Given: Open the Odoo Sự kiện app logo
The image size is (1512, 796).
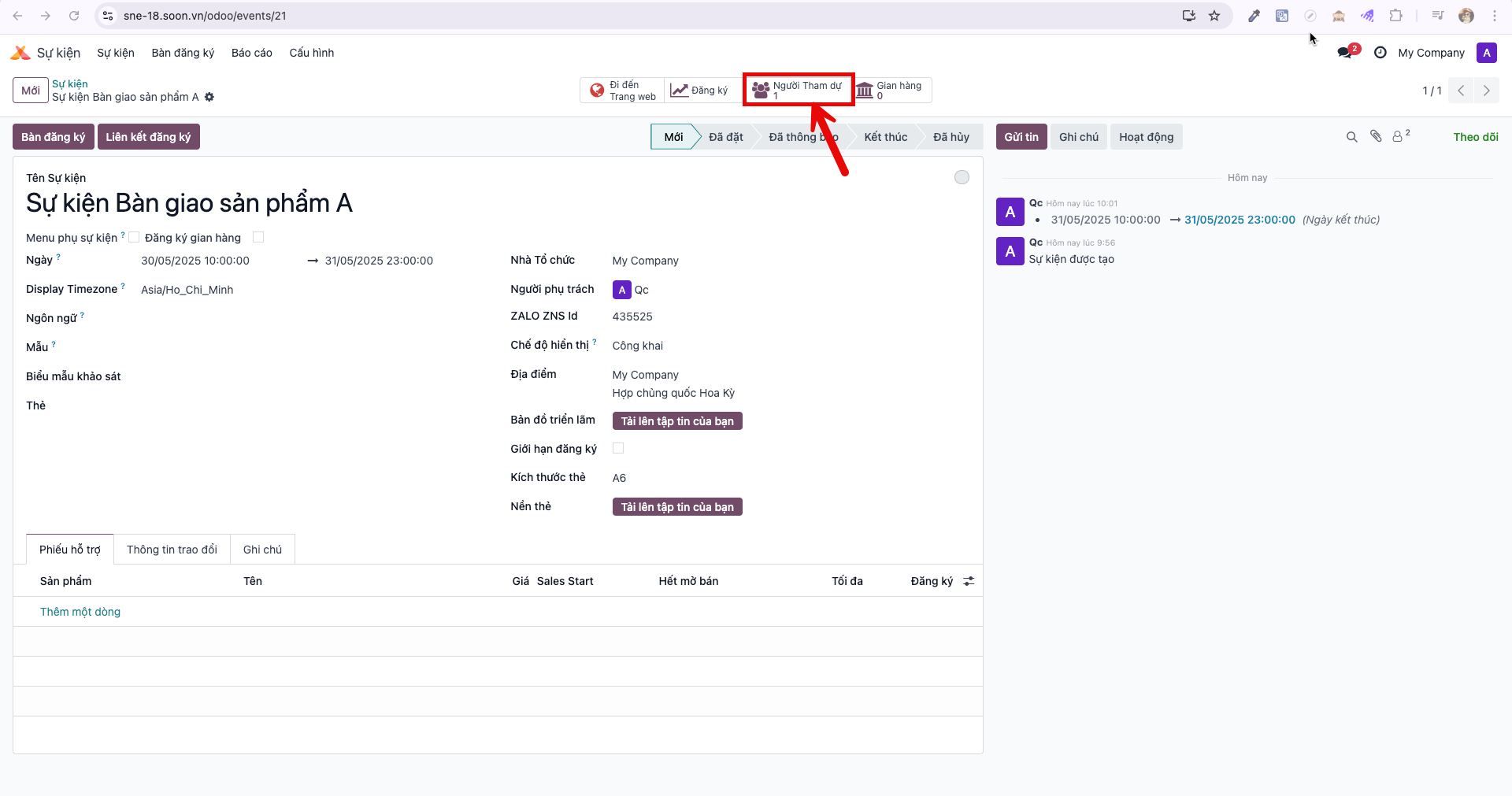Looking at the screenshot, I should pyautogui.click(x=20, y=53).
